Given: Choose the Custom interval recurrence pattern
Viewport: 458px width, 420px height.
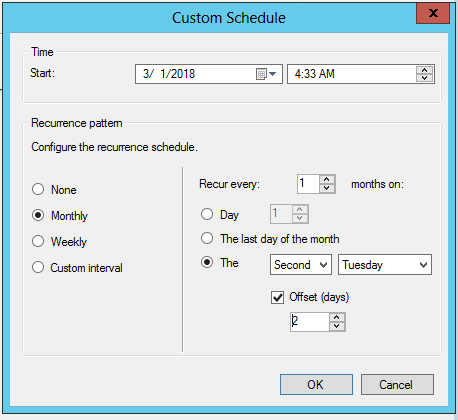Looking at the screenshot, I should point(38,267).
